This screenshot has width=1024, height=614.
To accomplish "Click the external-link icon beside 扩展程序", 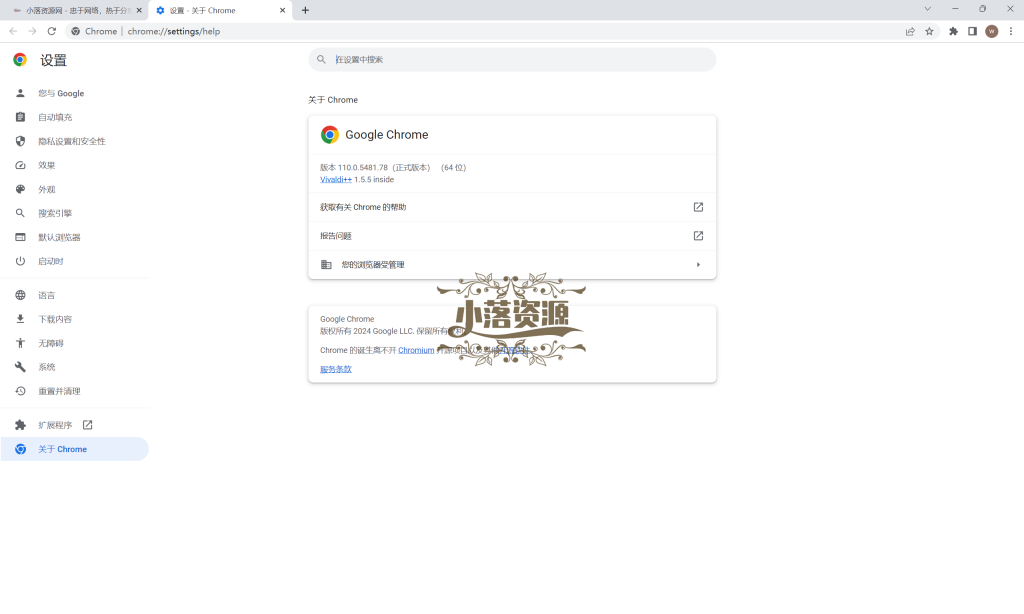I will click(x=88, y=425).
